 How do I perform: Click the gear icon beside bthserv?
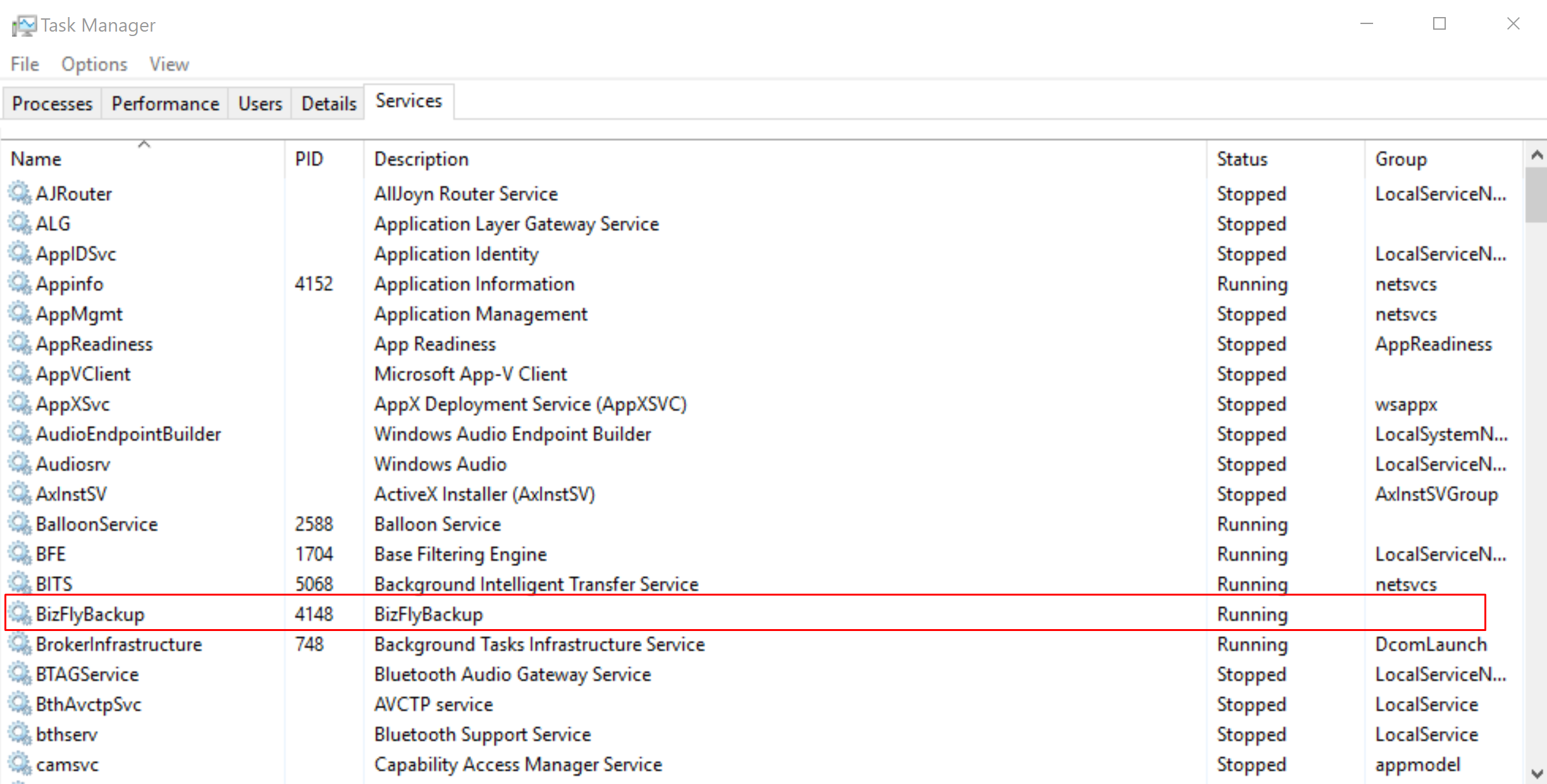click(20, 734)
